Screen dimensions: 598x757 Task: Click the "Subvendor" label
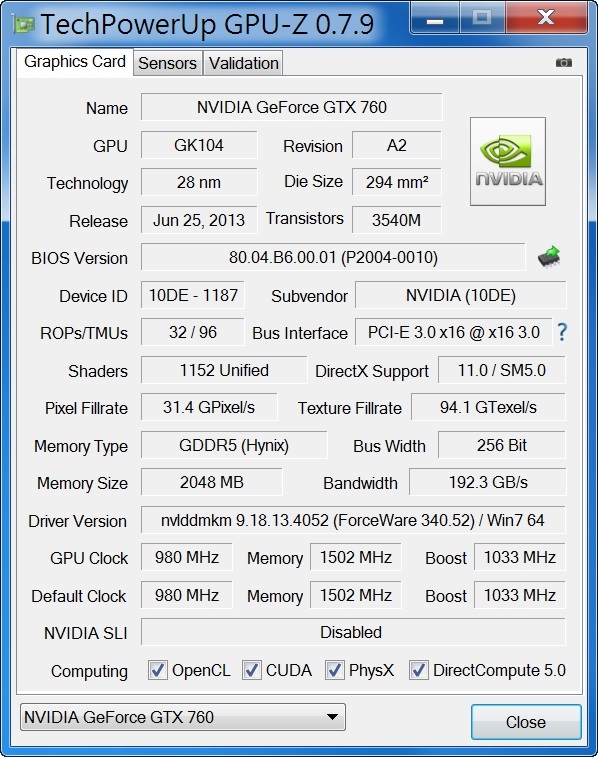tap(309, 296)
